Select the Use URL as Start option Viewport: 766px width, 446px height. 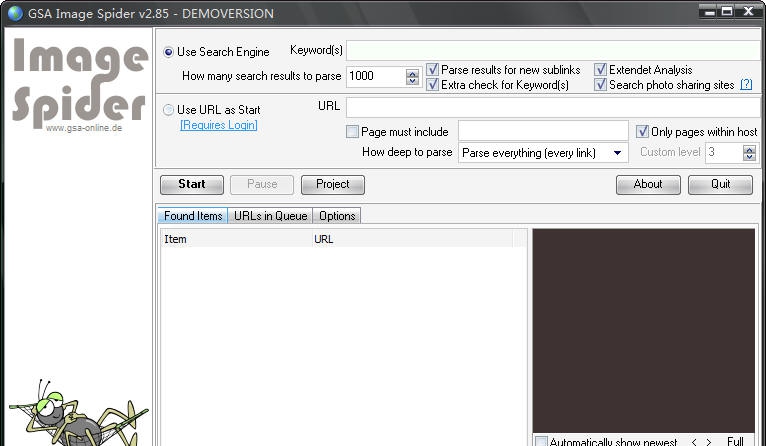[169, 110]
